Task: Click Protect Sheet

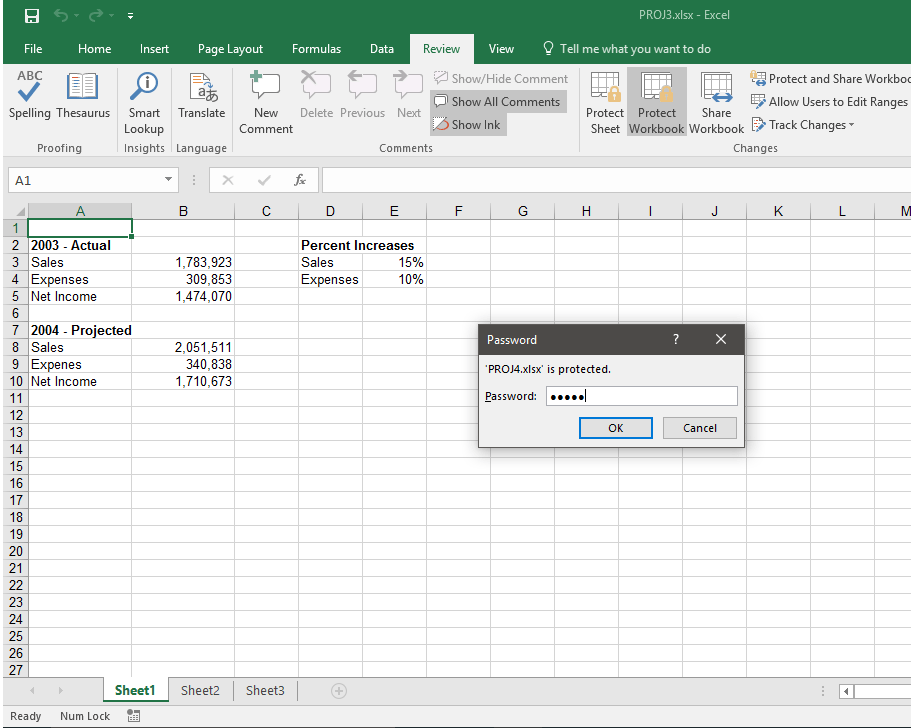Action: pos(604,100)
